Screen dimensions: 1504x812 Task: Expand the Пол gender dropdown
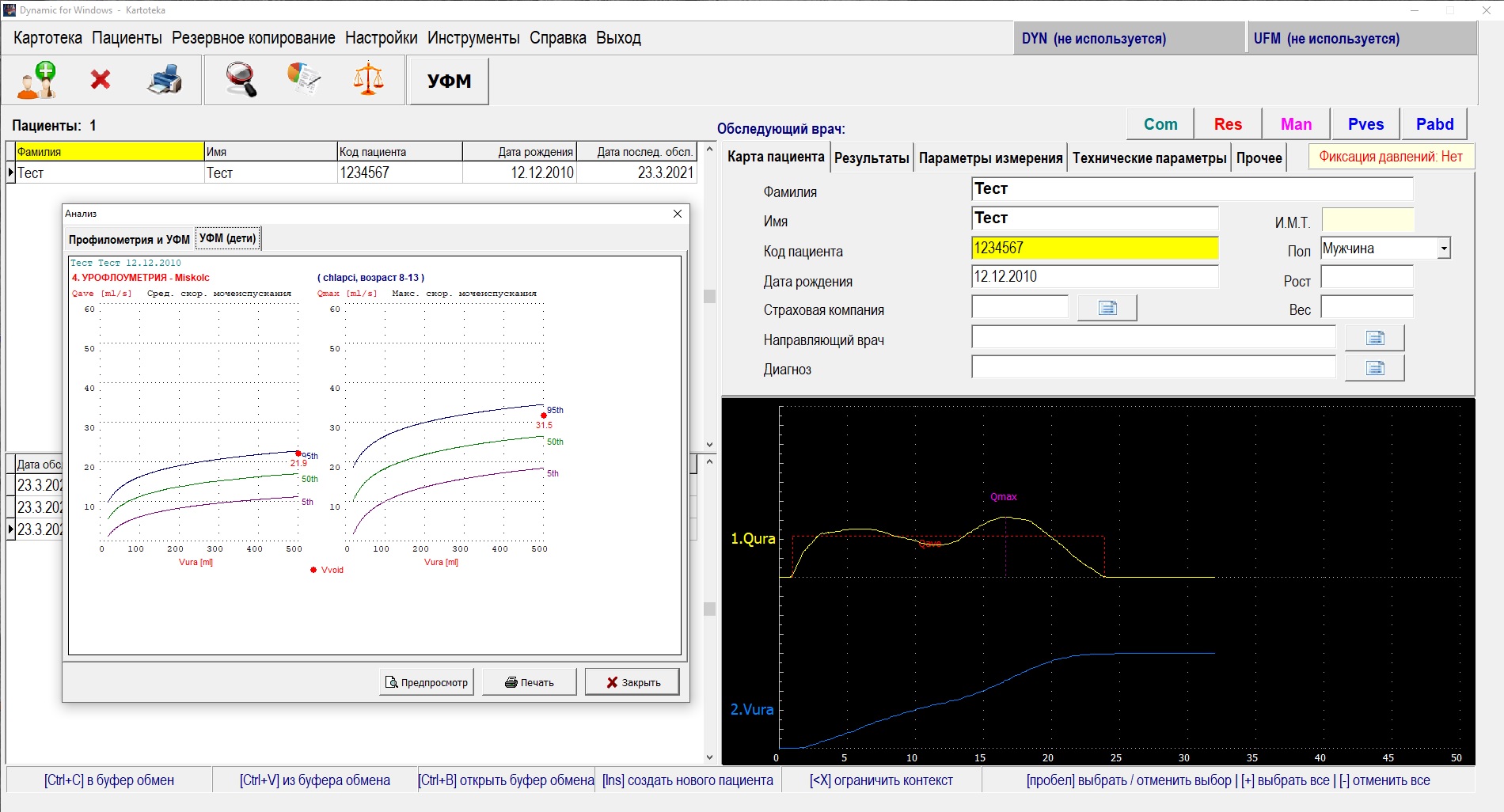pos(1443,249)
